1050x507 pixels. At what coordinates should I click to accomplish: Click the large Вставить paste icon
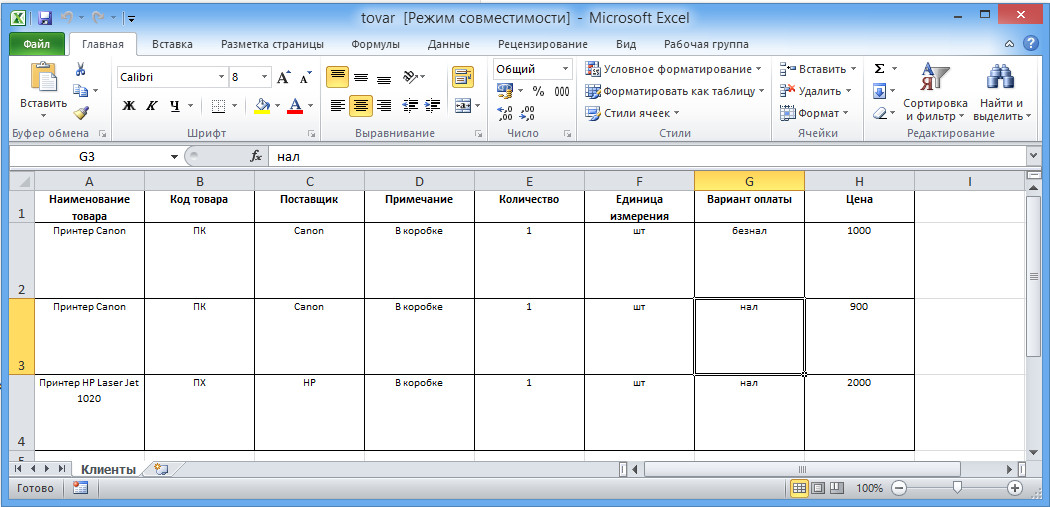pyautogui.click(x=44, y=76)
